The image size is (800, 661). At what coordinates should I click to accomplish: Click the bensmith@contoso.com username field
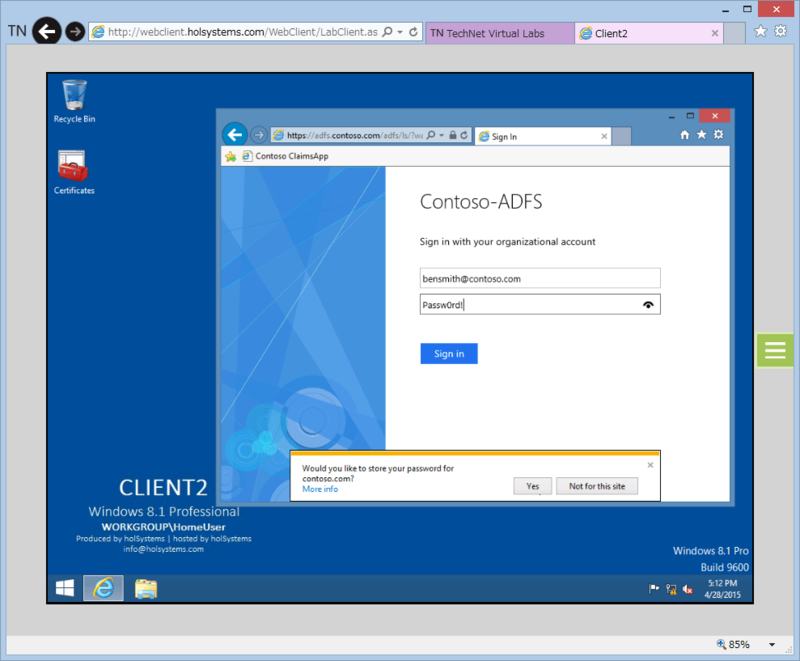coord(540,278)
